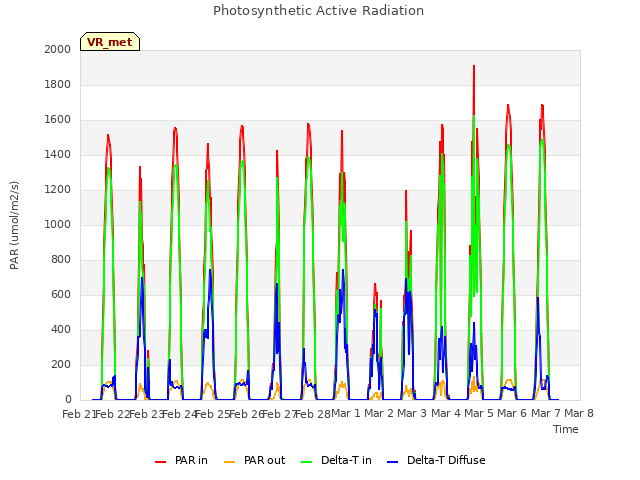
Task: Click the Mar 2 x-axis date label
Action: coord(379,413)
